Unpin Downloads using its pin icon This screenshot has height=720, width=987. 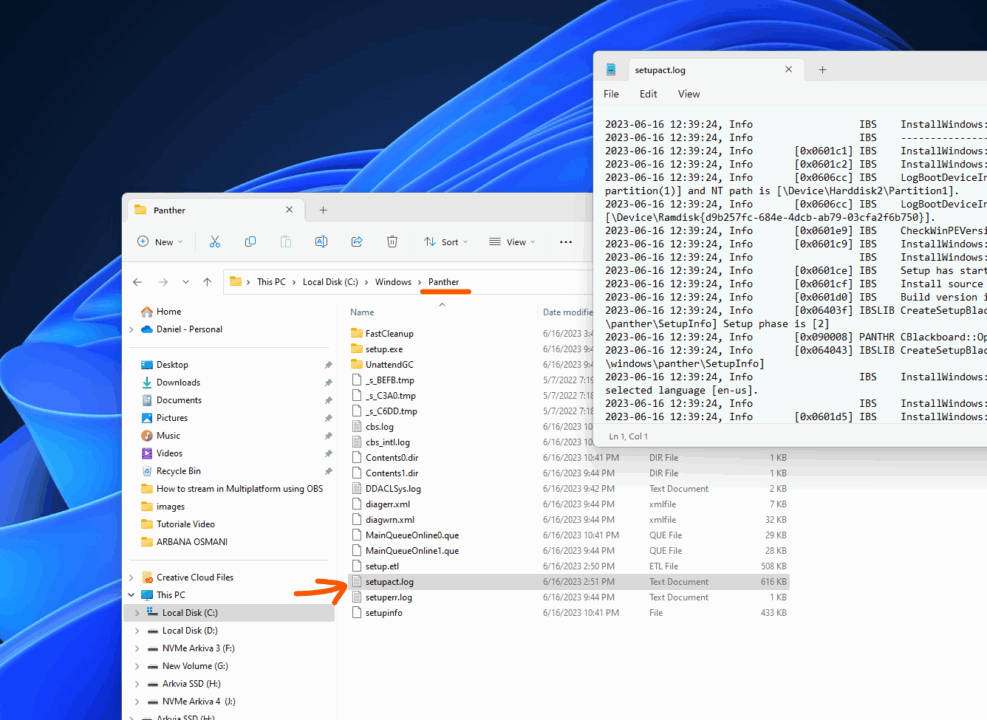pos(328,382)
